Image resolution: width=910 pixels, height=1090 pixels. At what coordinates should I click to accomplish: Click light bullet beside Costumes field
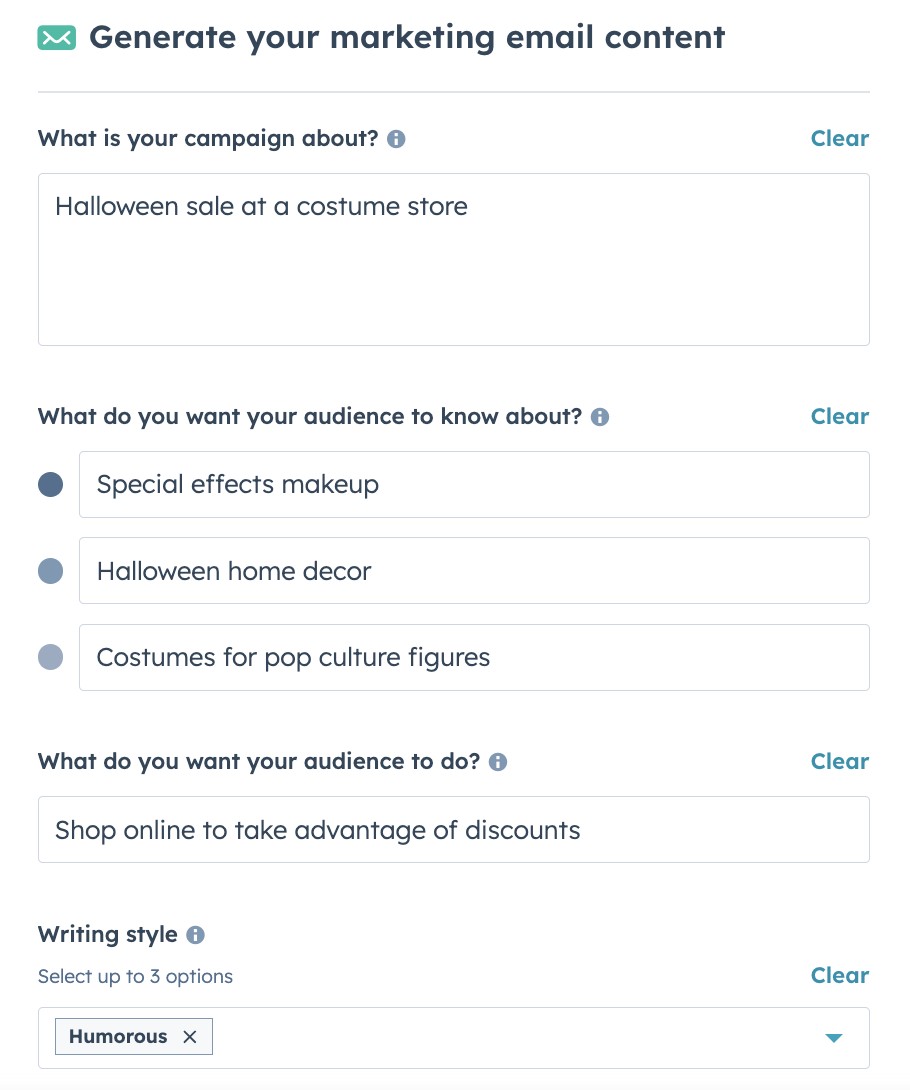click(50, 657)
